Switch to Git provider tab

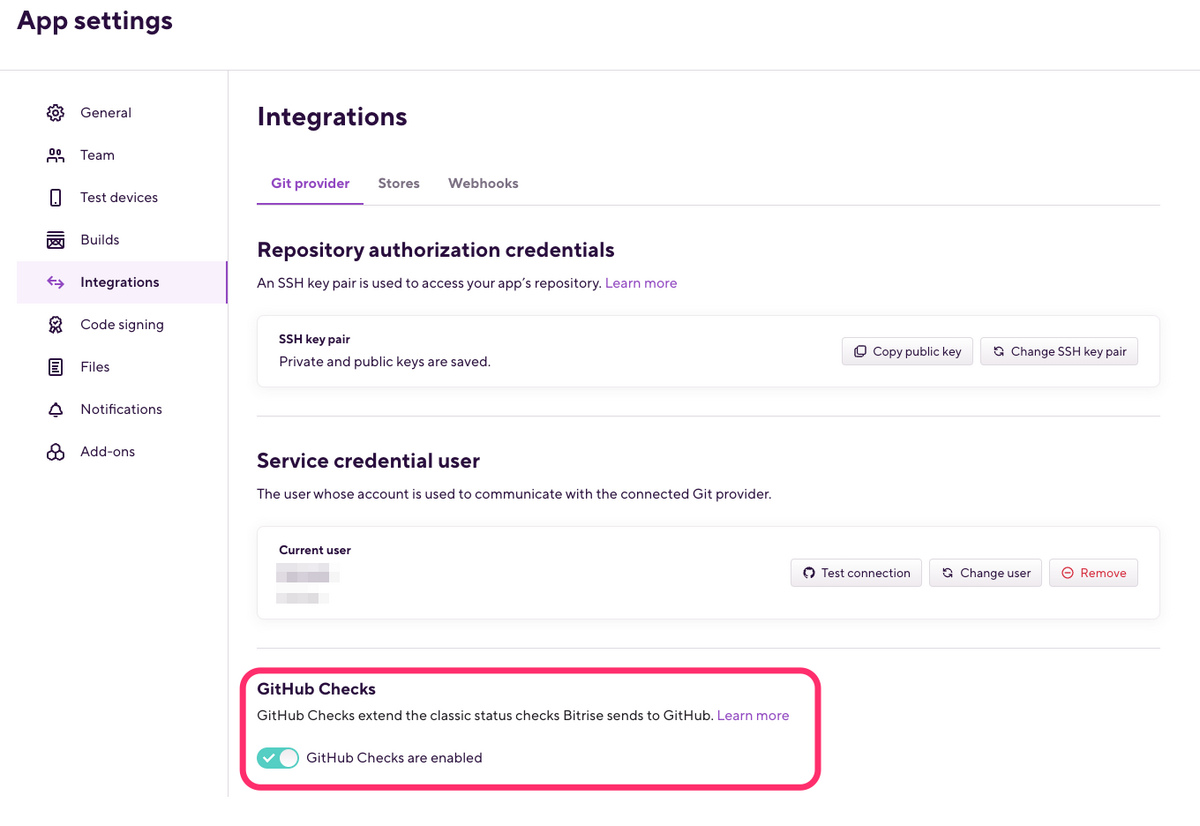310,184
